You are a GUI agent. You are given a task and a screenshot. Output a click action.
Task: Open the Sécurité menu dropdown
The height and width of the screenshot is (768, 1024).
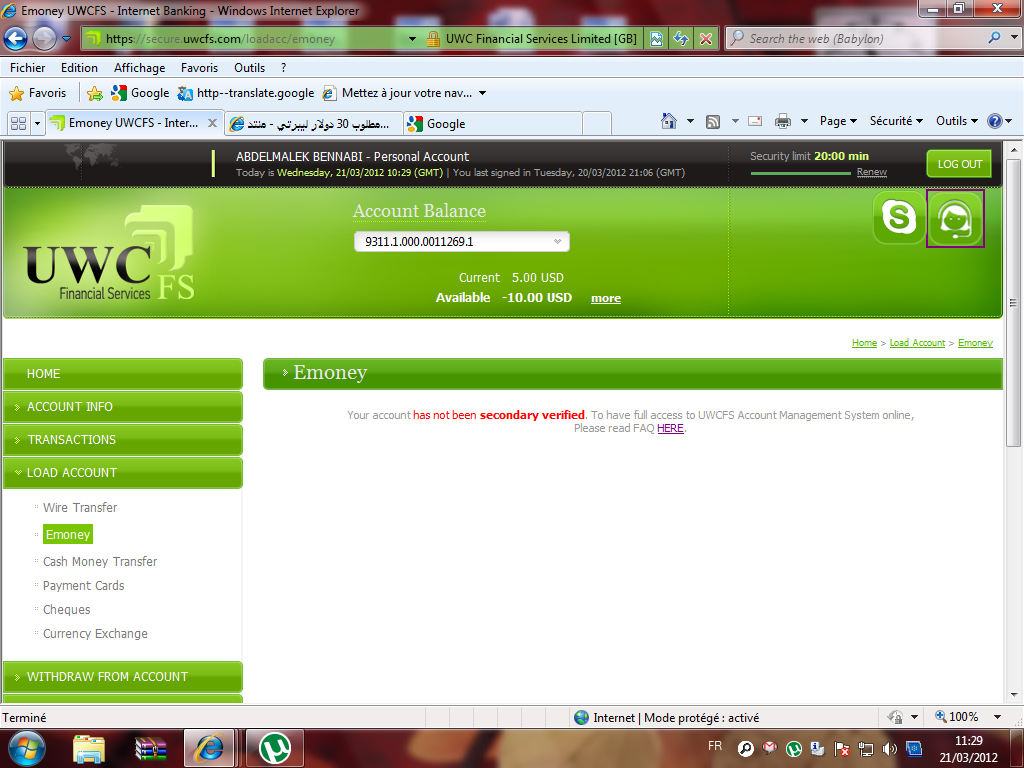pos(896,121)
